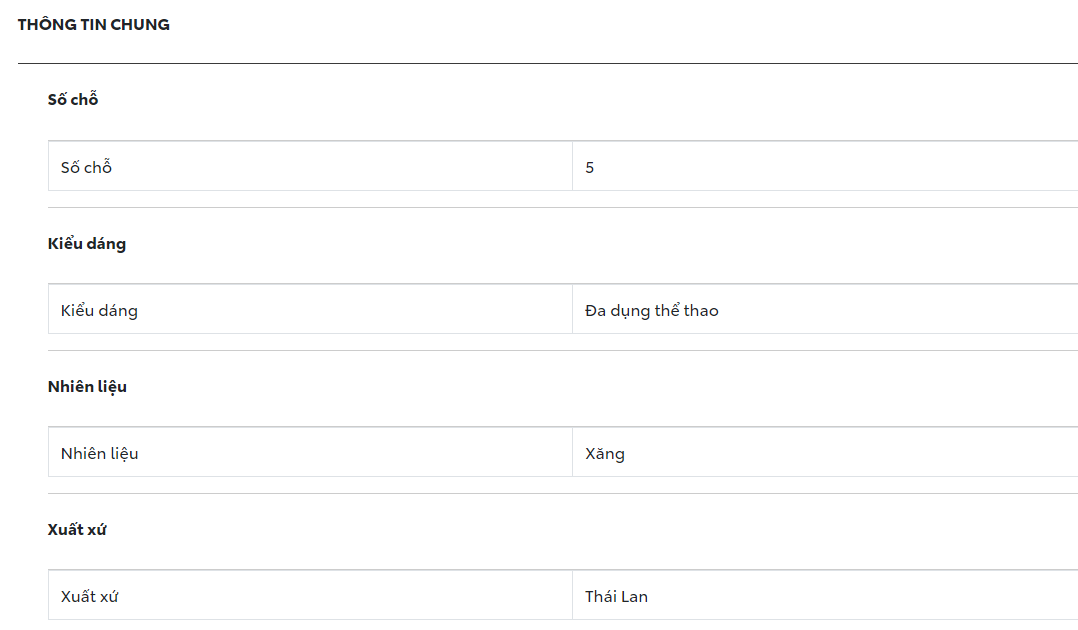
Task: Select the Thái Lan origin value
Action: [617, 597]
